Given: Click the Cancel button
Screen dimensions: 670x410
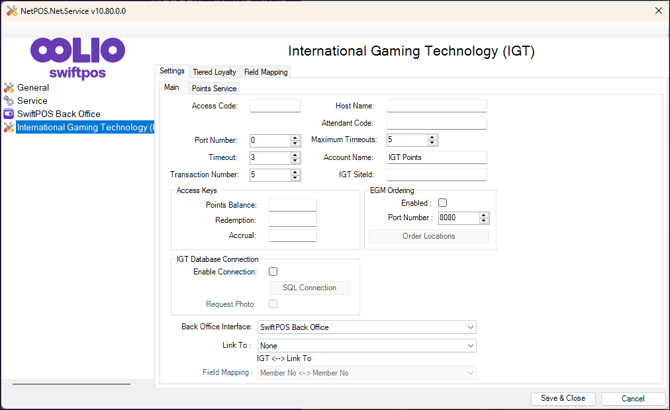Looking at the screenshot, I should (x=633, y=399).
